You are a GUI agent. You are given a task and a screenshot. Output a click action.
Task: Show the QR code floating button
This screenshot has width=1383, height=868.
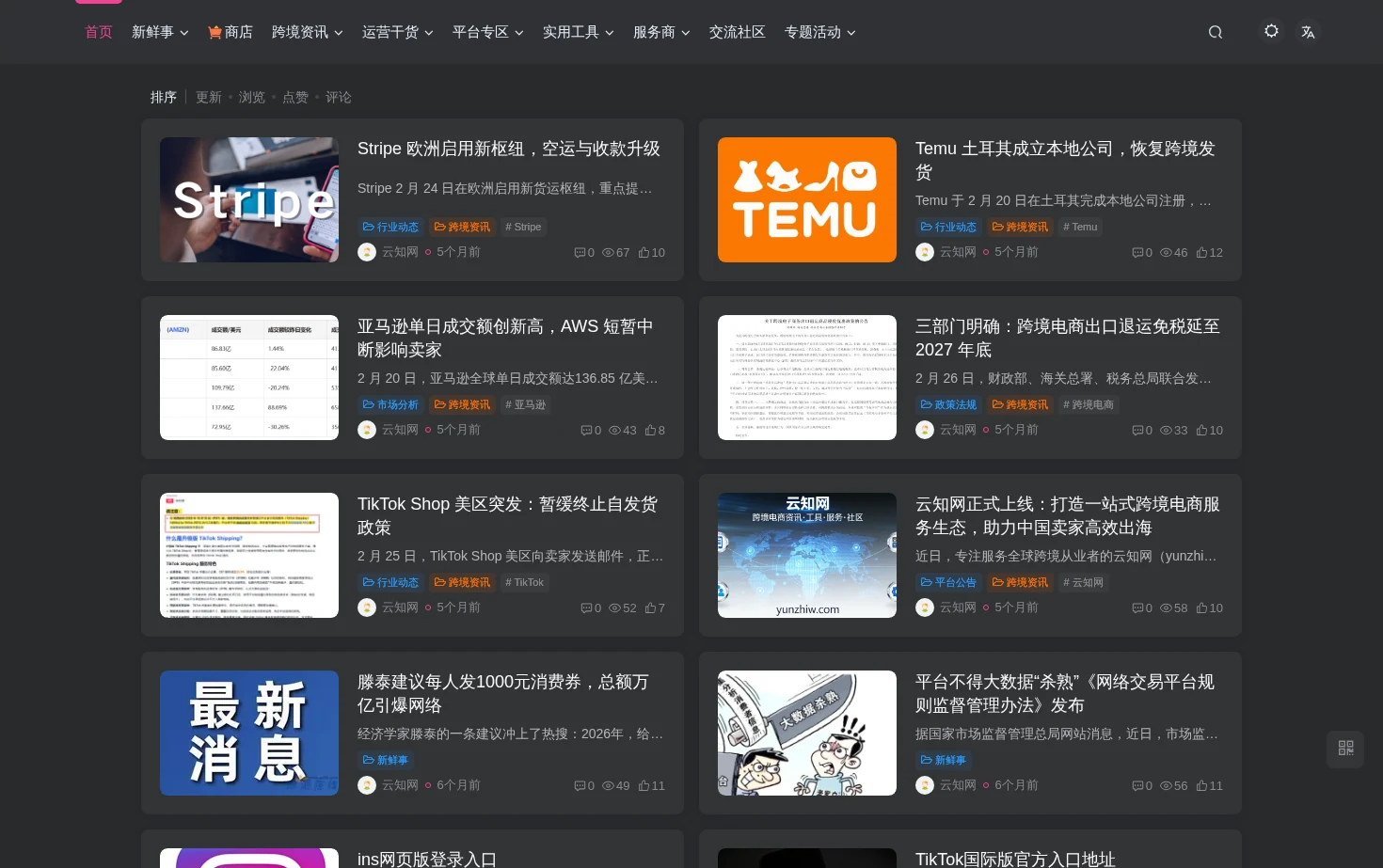click(x=1345, y=749)
